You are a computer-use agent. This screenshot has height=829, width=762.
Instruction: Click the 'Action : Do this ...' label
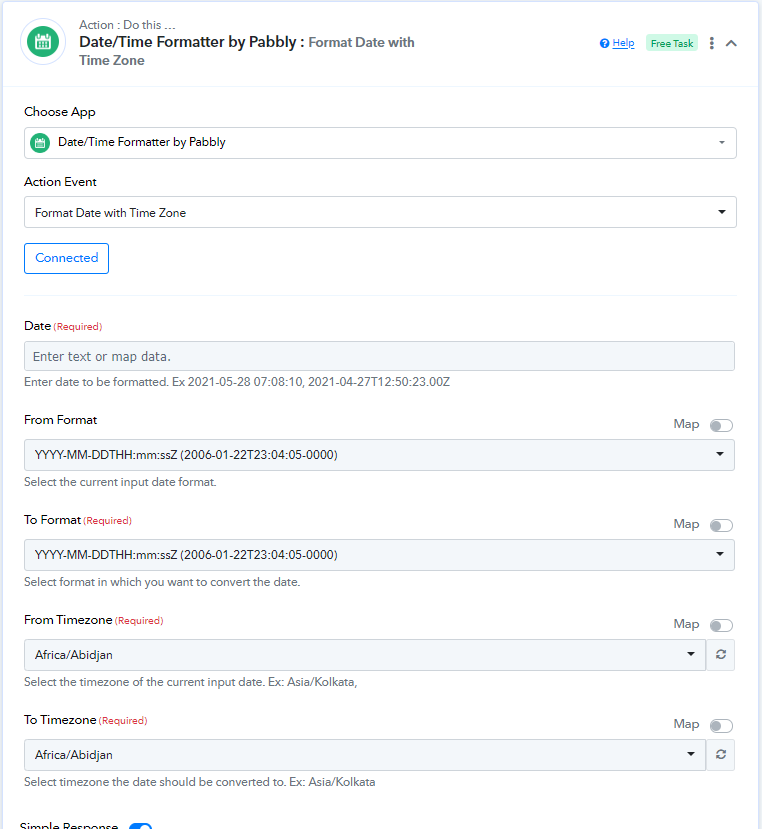coord(127,25)
